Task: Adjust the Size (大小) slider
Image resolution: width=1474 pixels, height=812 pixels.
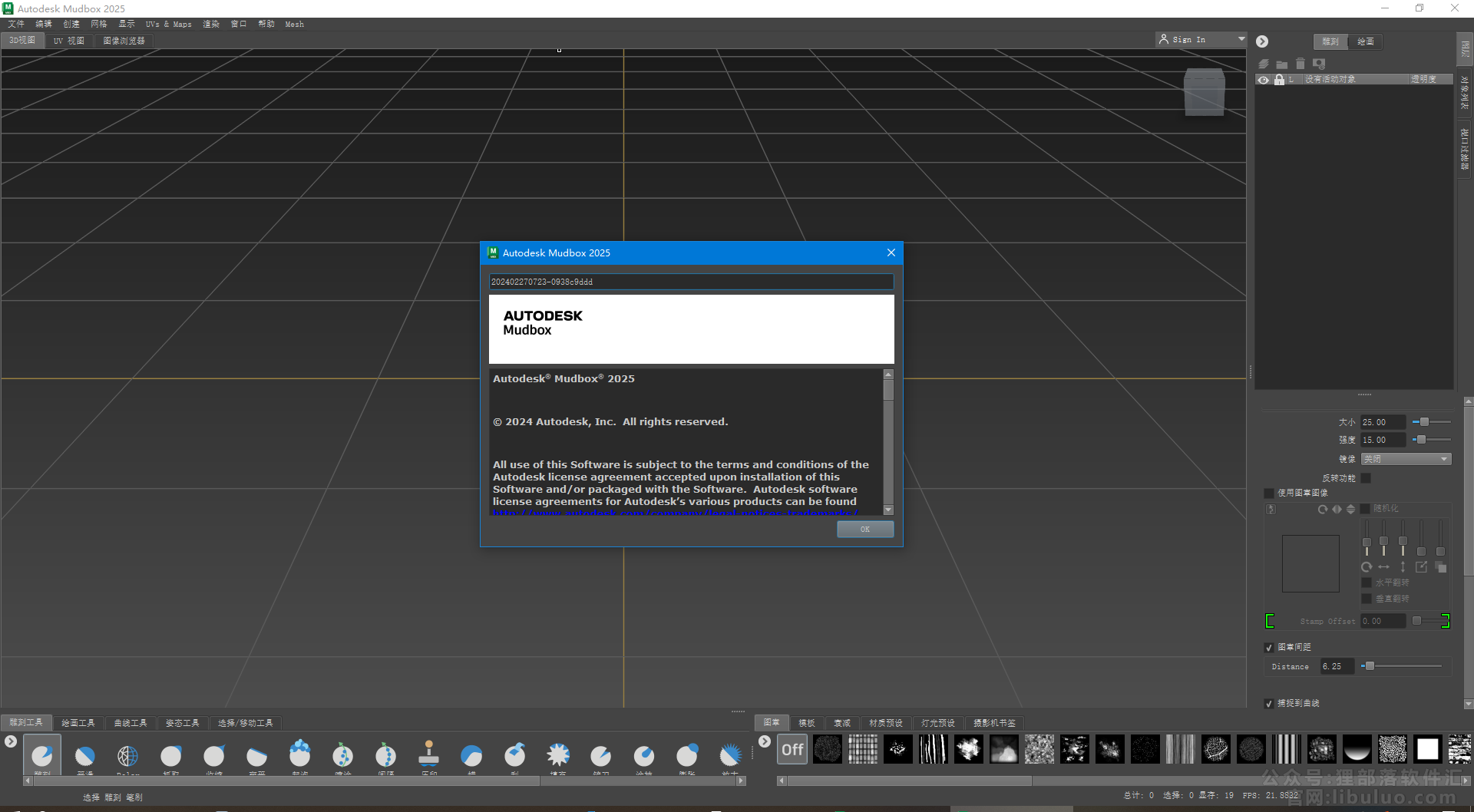Action: (1424, 422)
